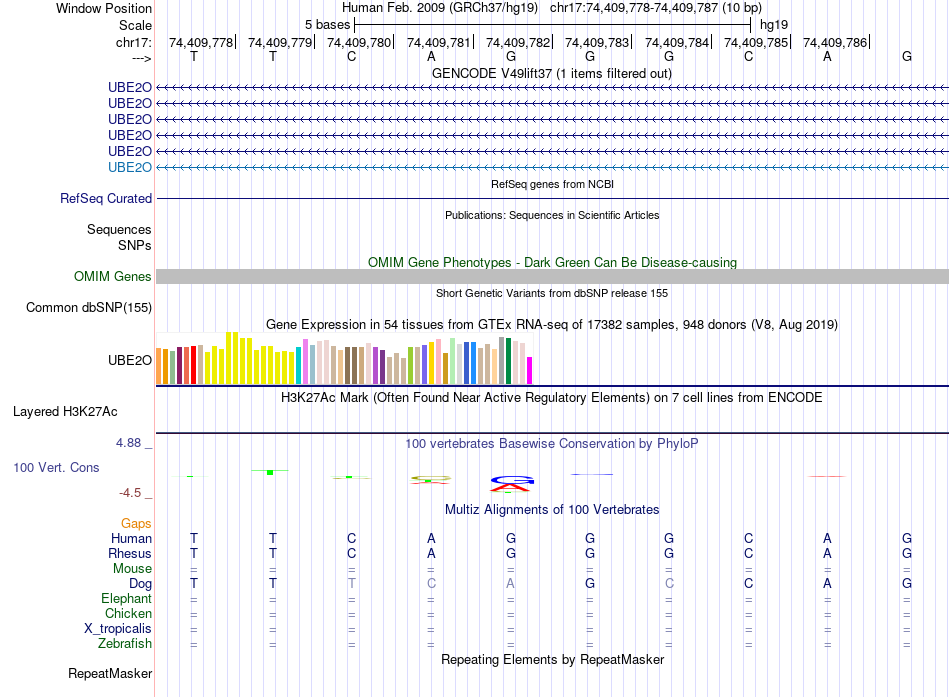Select the Mouse alignment row label
Image resolution: width=950 pixels, height=697 pixels.
click(x=132, y=569)
